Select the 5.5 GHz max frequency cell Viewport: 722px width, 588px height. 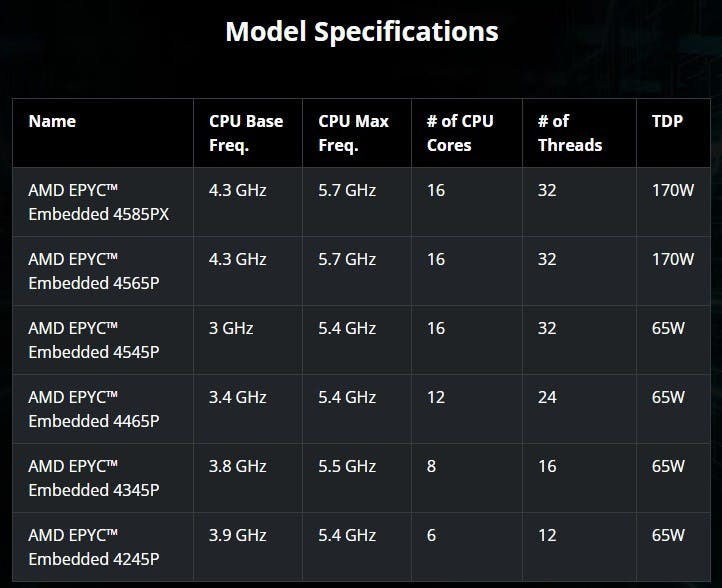click(347, 466)
